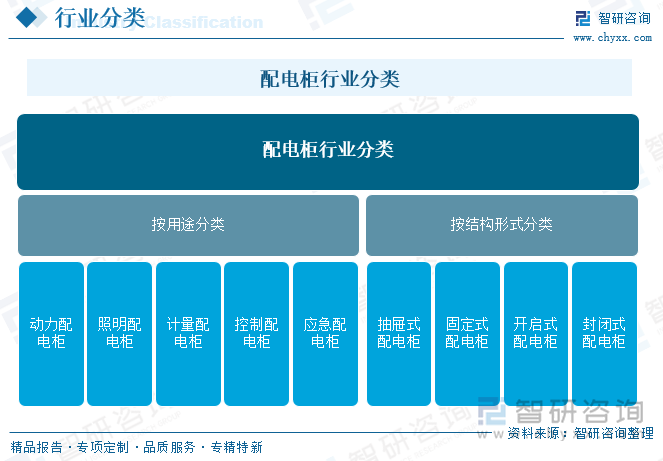The width and height of the screenshot is (663, 461).
Task: Select the dark blue 配电柜行业分类 box
Action: click(x=328, y=152)
